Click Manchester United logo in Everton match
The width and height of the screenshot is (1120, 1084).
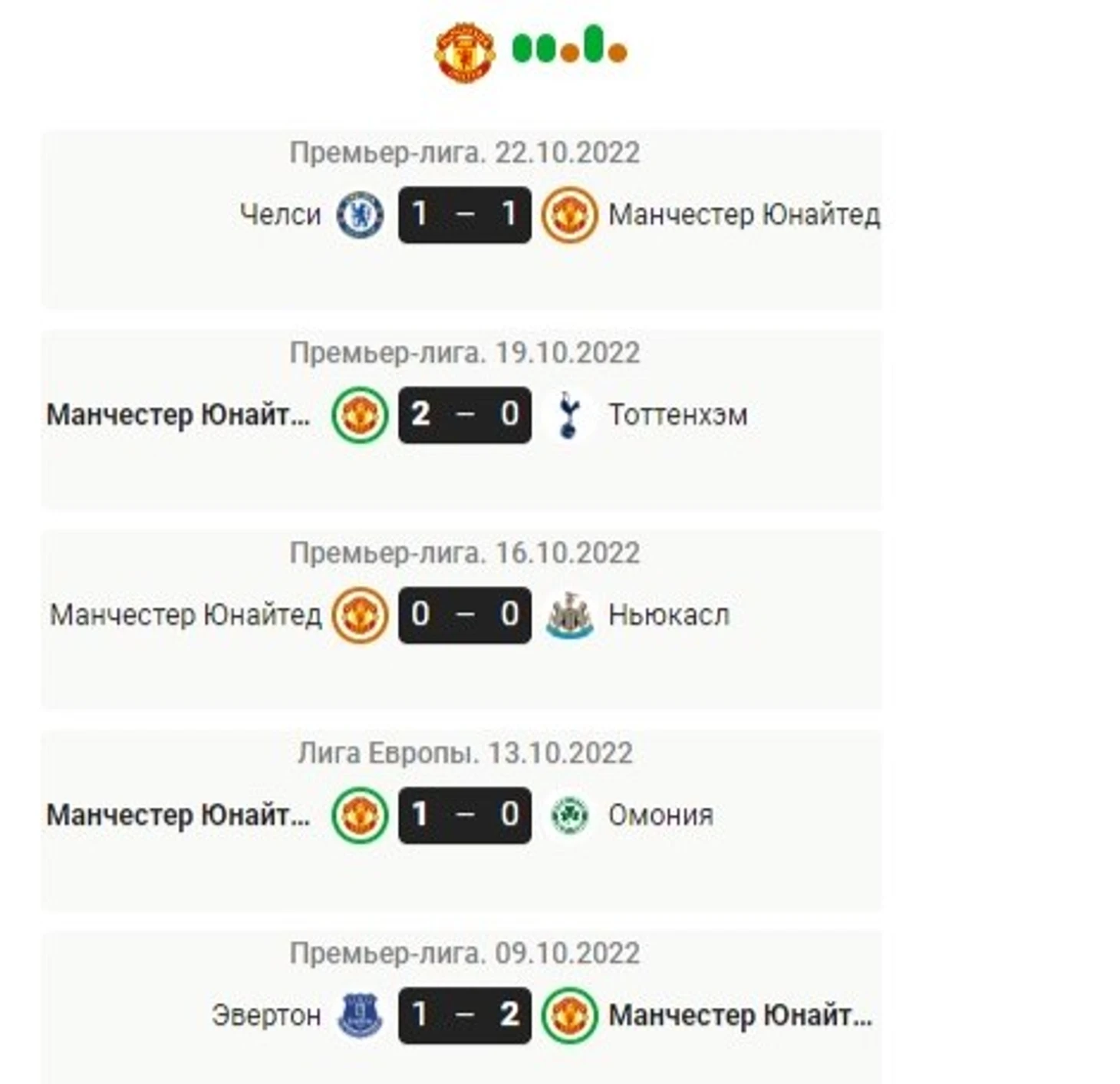(x=569, y=1016)
